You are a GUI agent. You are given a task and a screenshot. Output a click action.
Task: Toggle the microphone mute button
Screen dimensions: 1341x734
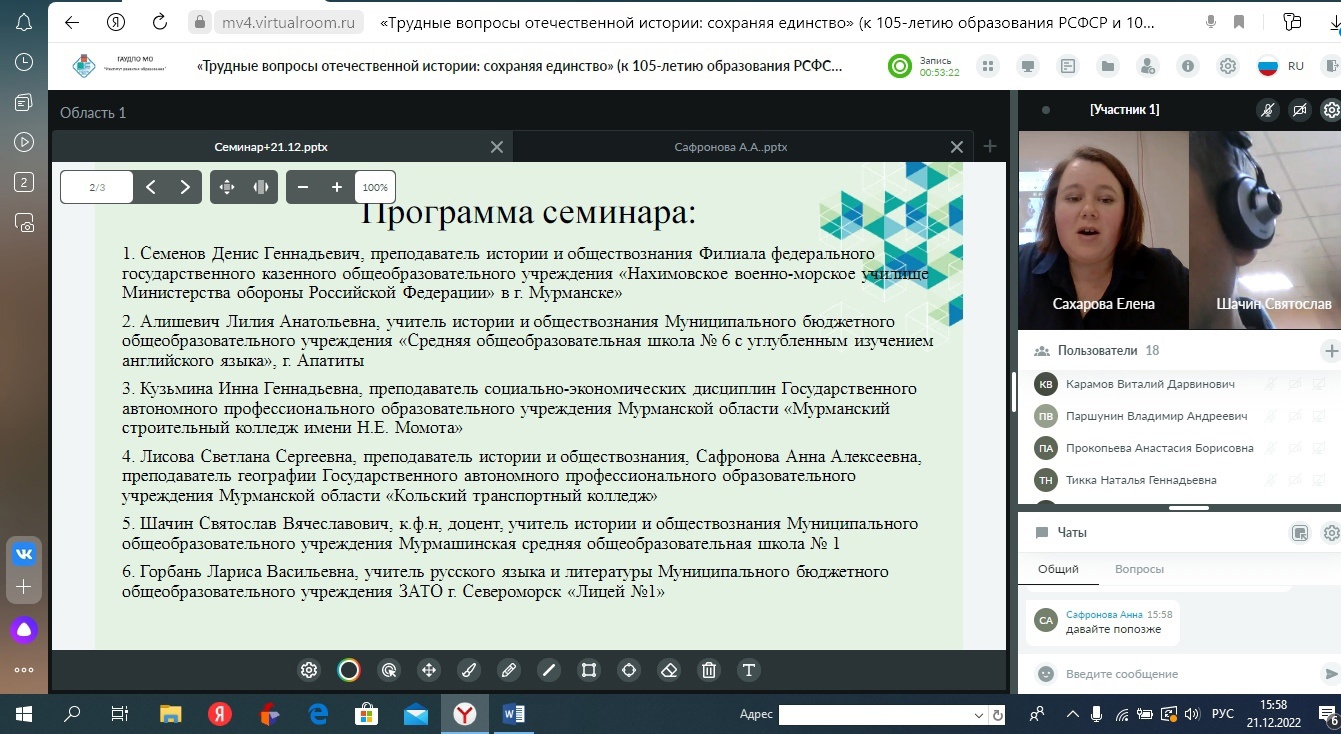pyautogui.click(x=1267, y=110)
